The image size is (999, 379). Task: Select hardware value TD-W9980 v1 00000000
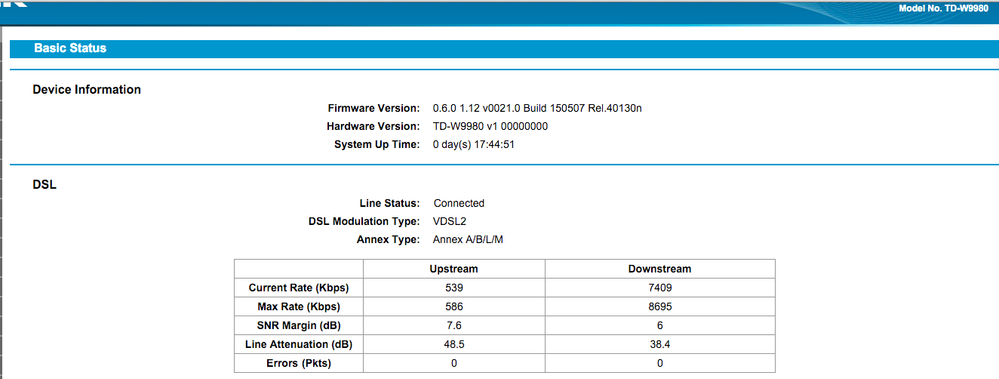(x=490, y=126)
